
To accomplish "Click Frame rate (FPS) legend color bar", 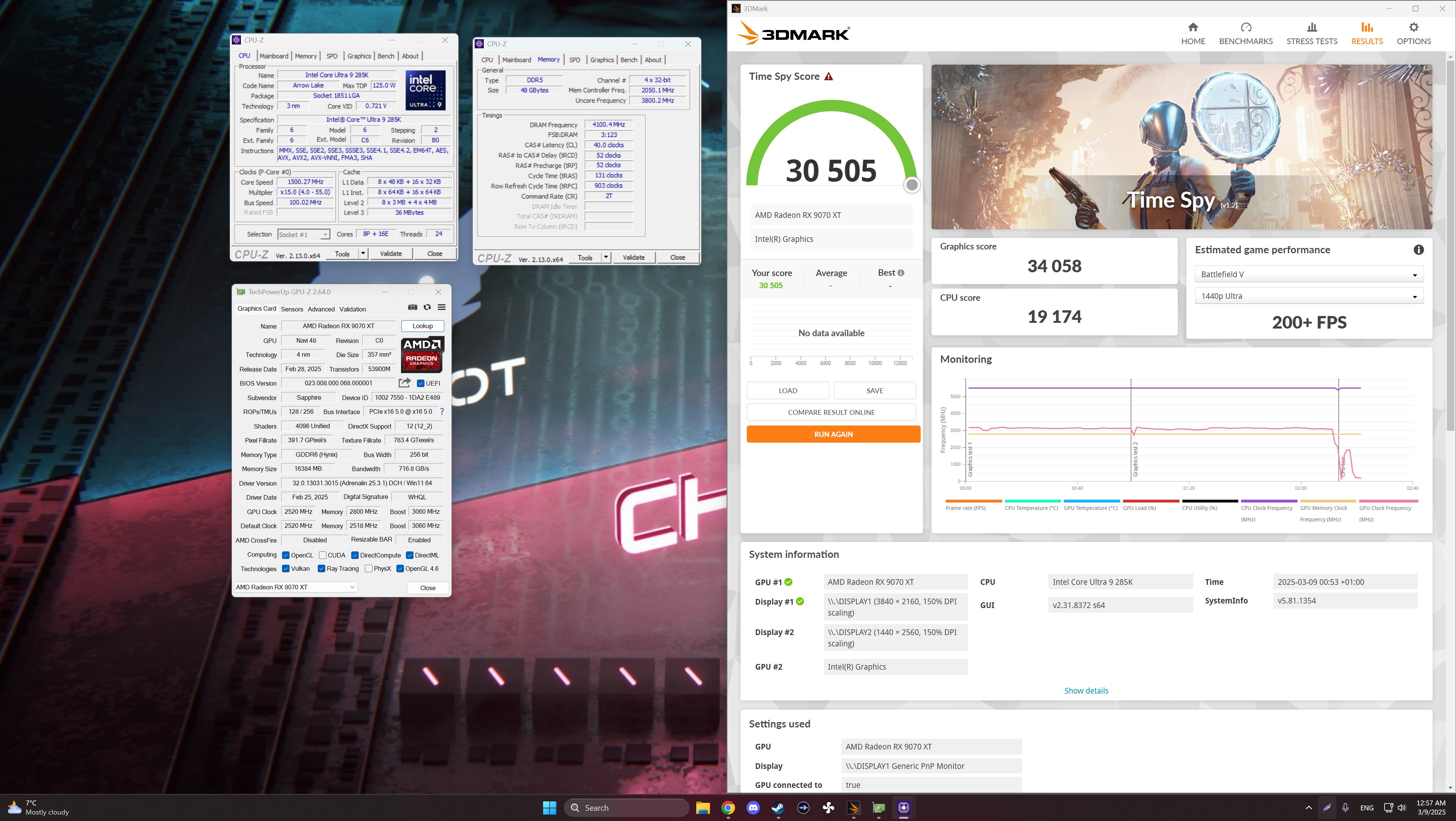I will click(x=973, y=501).
